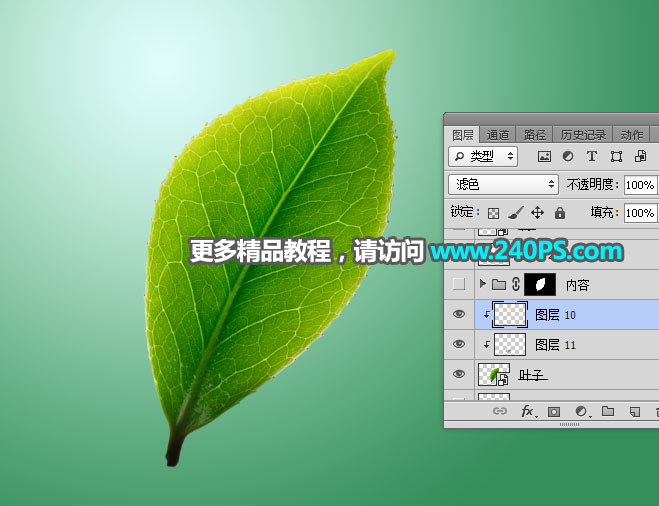Select the 叶子 smart object thumbnail
The height and width of the screenshot is (506, 659).
click(494, 374)
